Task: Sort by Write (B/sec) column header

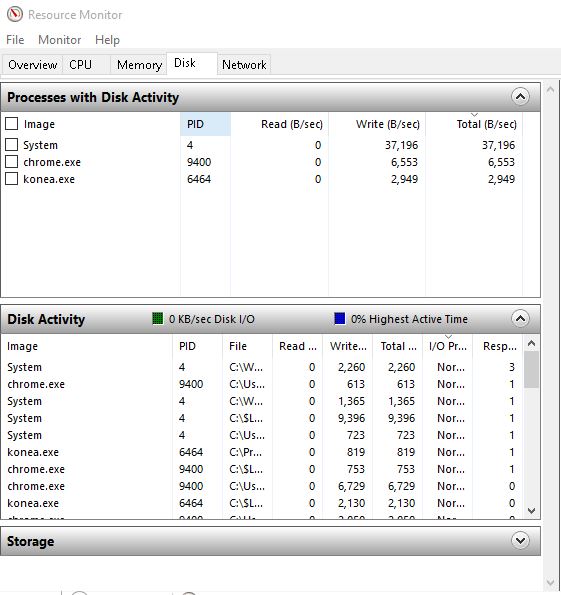Action: [x=377, y=124]
